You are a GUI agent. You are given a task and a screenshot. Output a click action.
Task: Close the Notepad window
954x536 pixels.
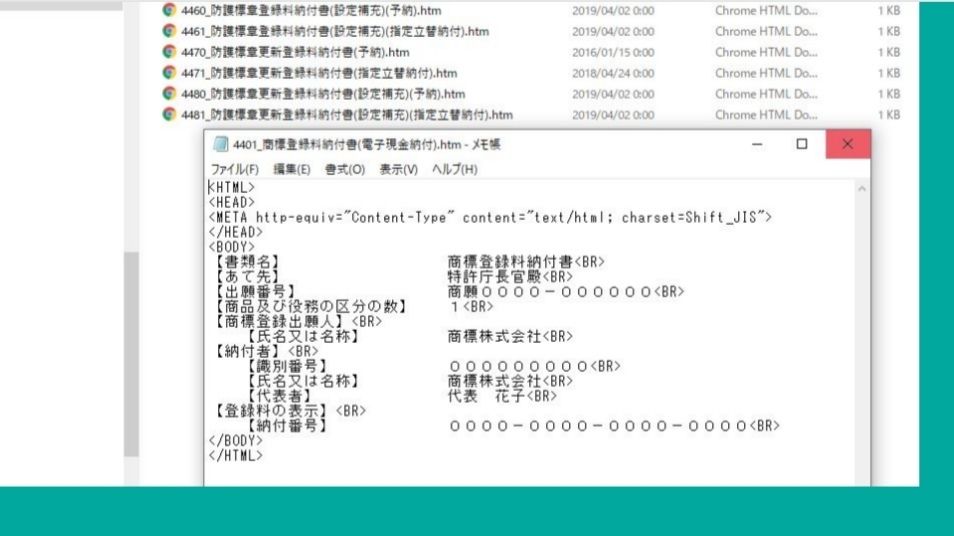pos(848,145)
